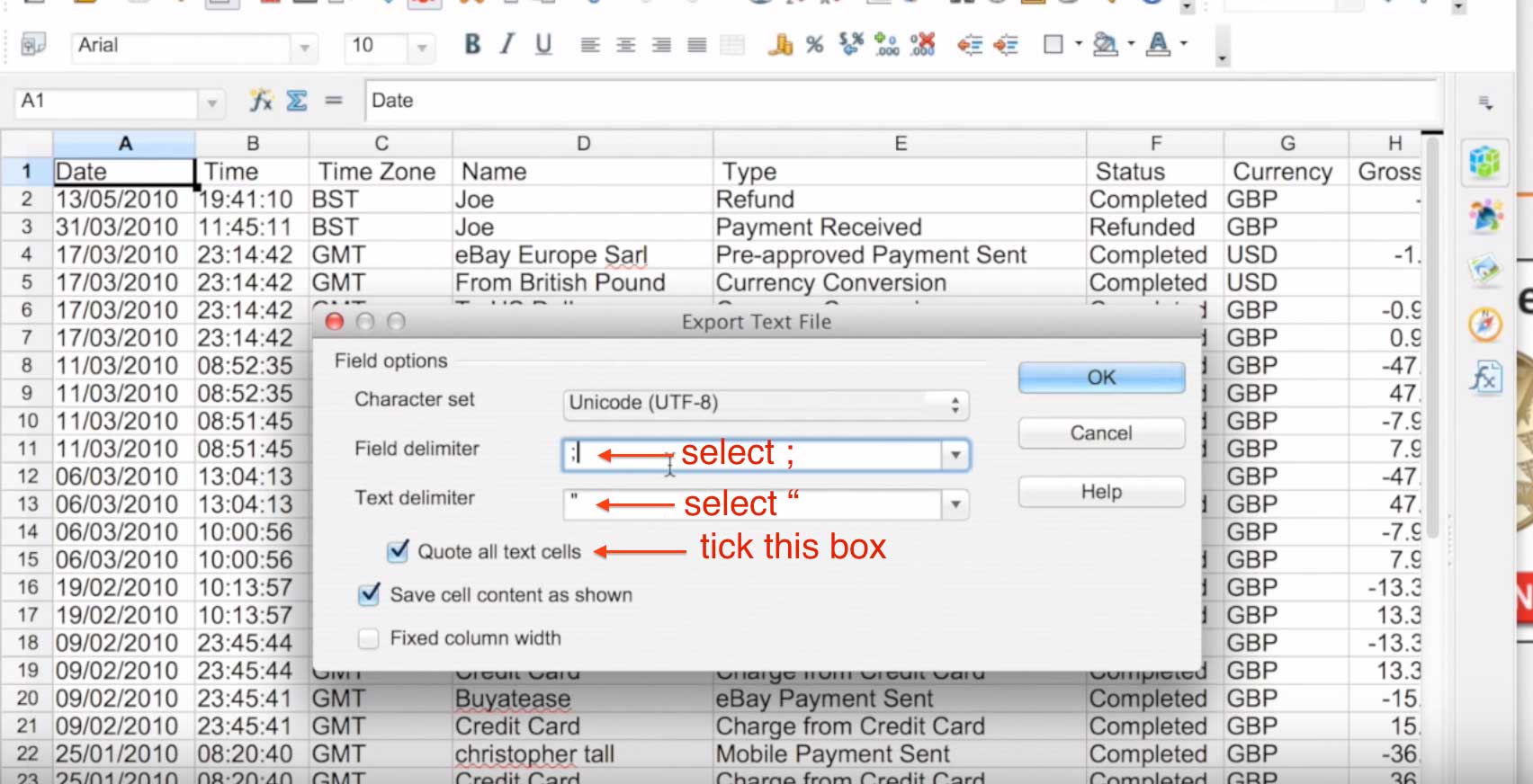Open sidebar Properties deck

[x=1485, y=163]
